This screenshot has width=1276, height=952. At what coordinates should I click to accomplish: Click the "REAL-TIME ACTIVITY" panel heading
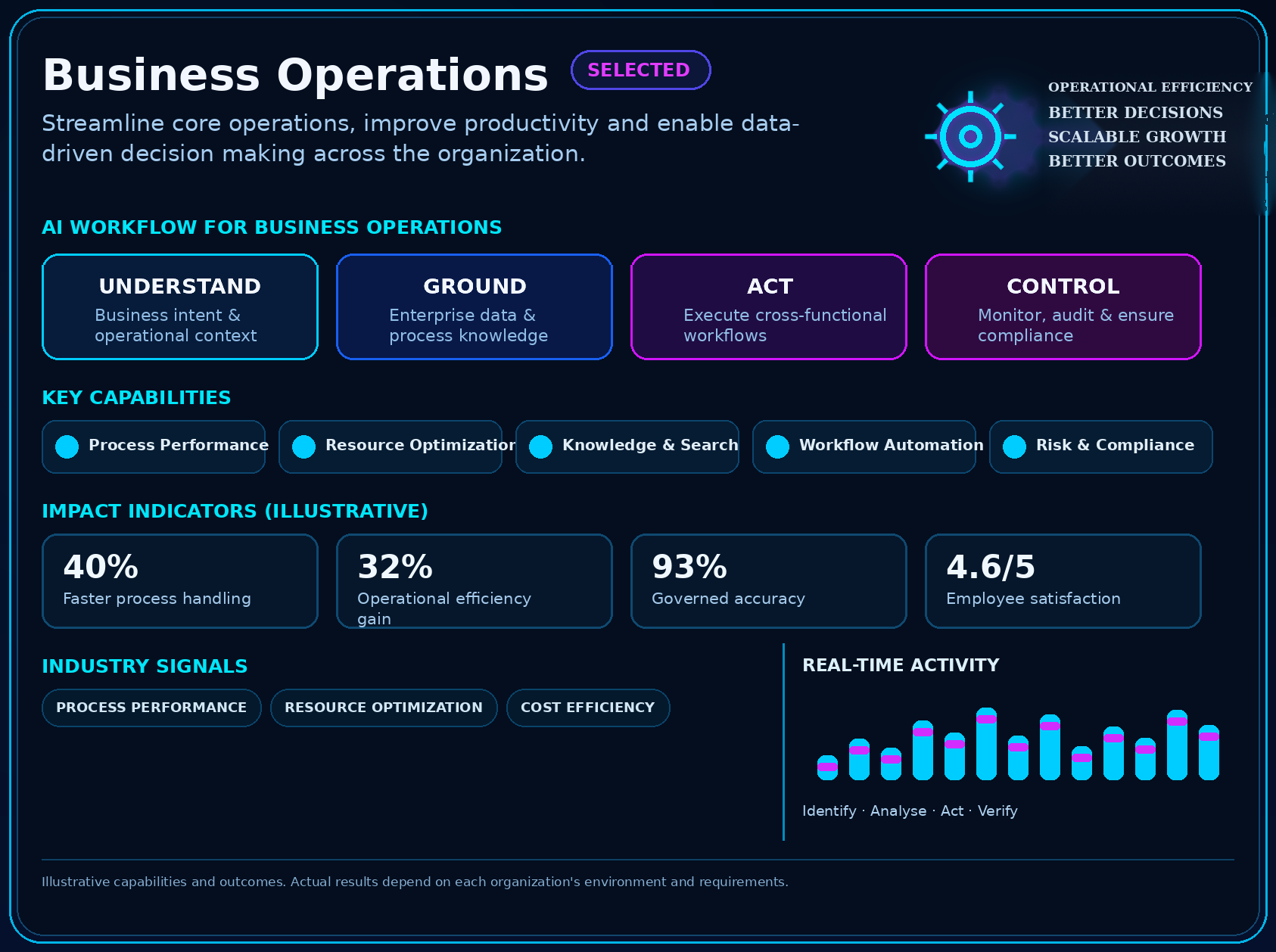click(901, 665)
